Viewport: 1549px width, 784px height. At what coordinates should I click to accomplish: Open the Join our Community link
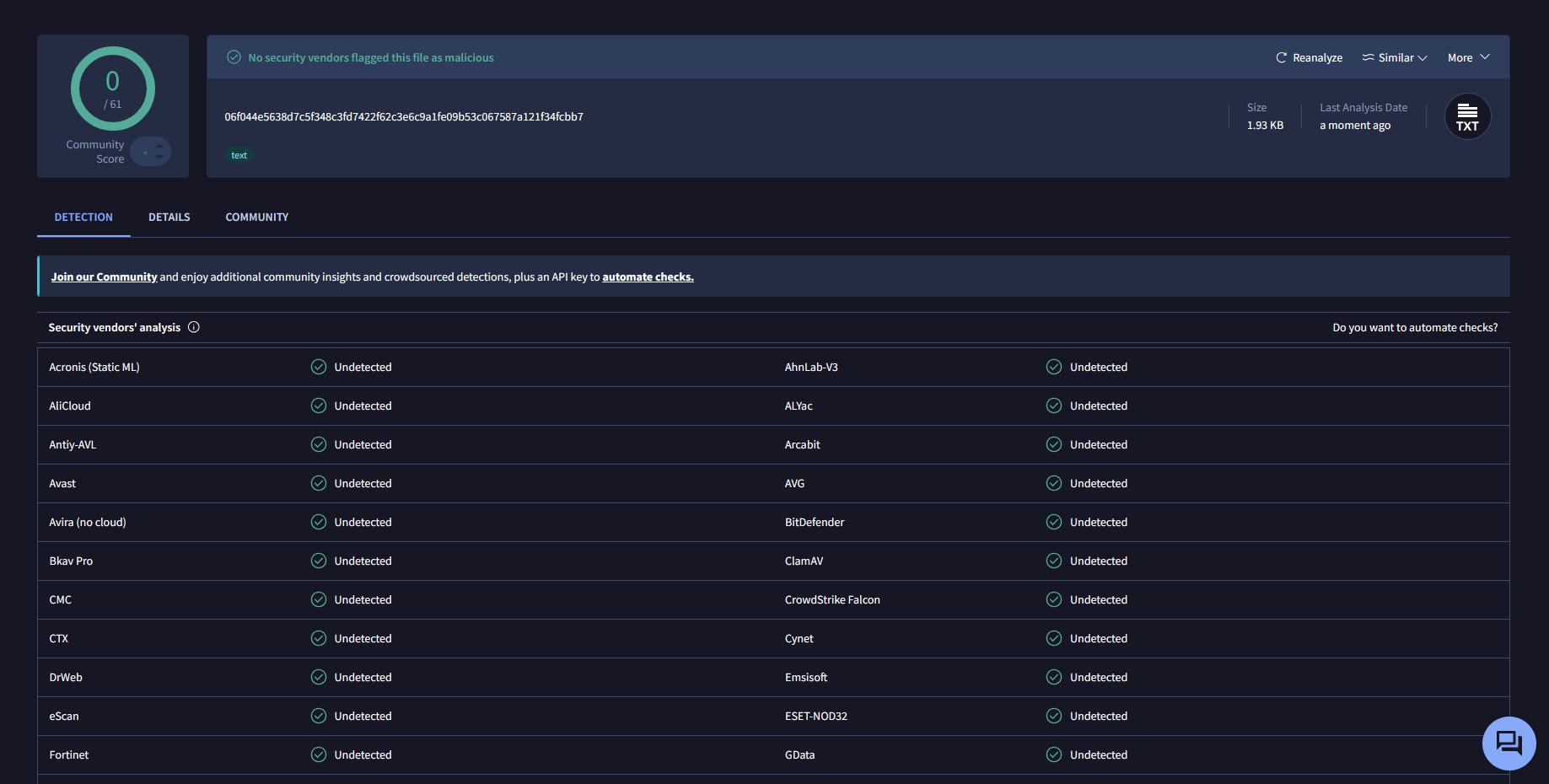tap(104, 277)
